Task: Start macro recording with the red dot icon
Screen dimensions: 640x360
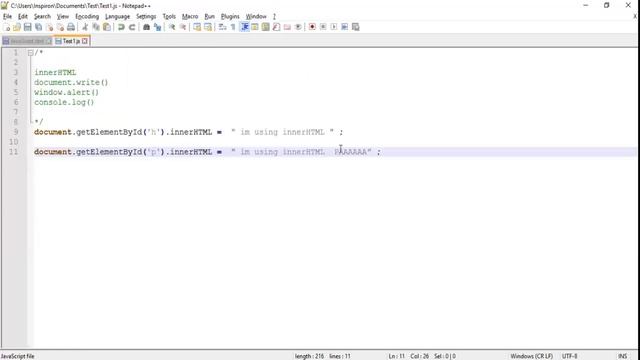Action: coord(312,27)
